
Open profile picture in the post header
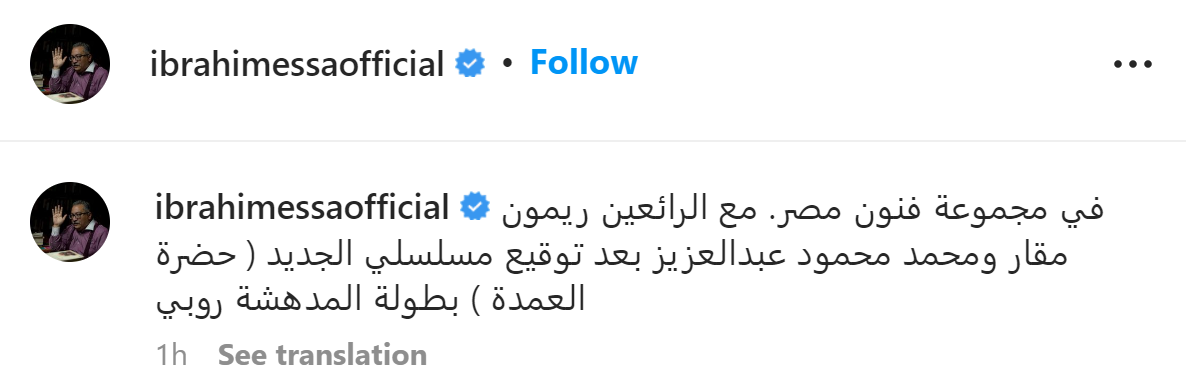coord(70,64)
